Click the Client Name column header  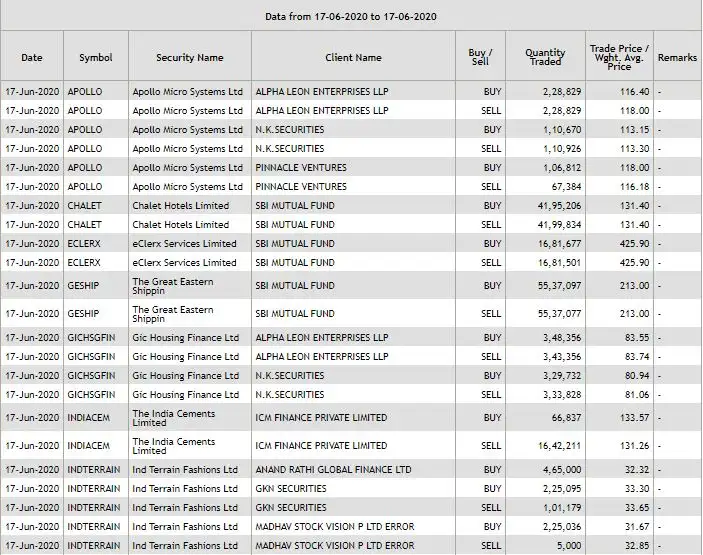pos(354,58)
